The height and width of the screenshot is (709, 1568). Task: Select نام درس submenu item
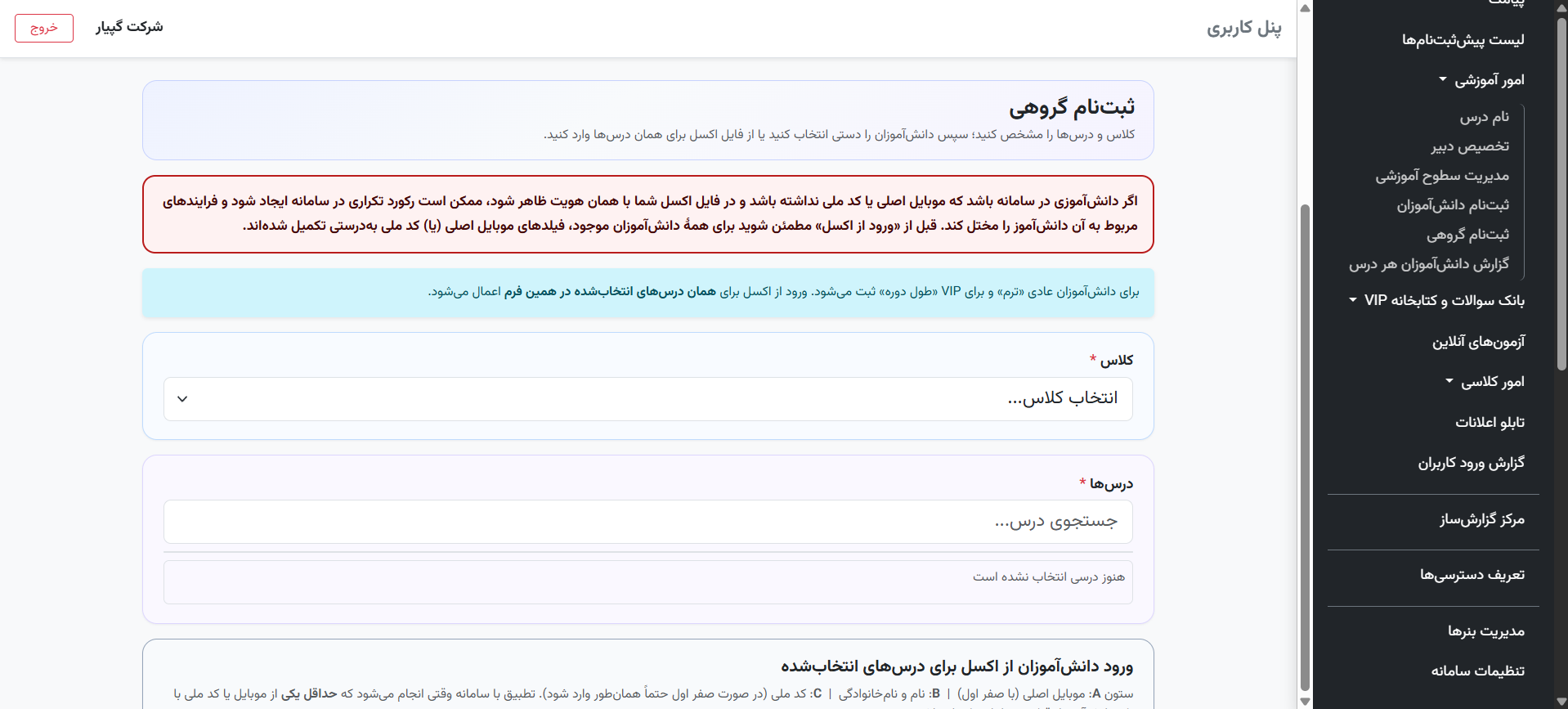tap(1485, 117)
